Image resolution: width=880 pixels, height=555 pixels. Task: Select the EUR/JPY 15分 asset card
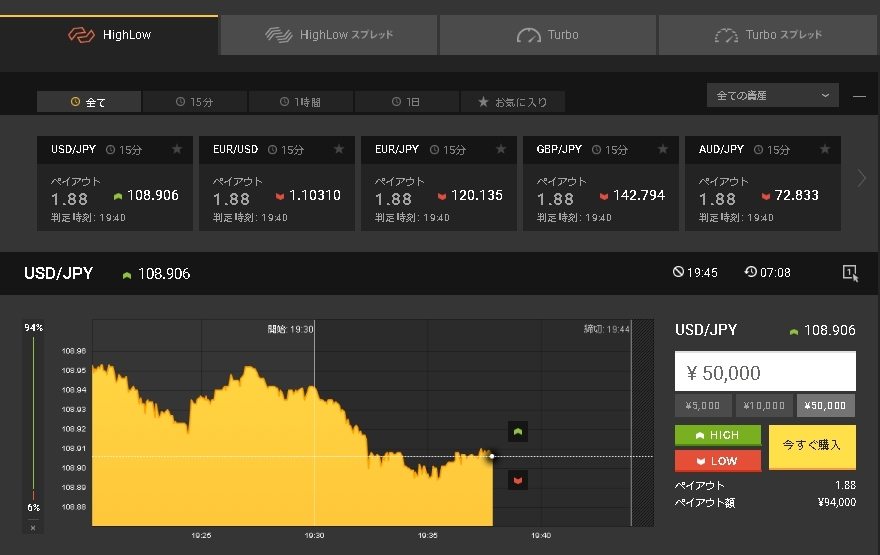pos(439,184)
